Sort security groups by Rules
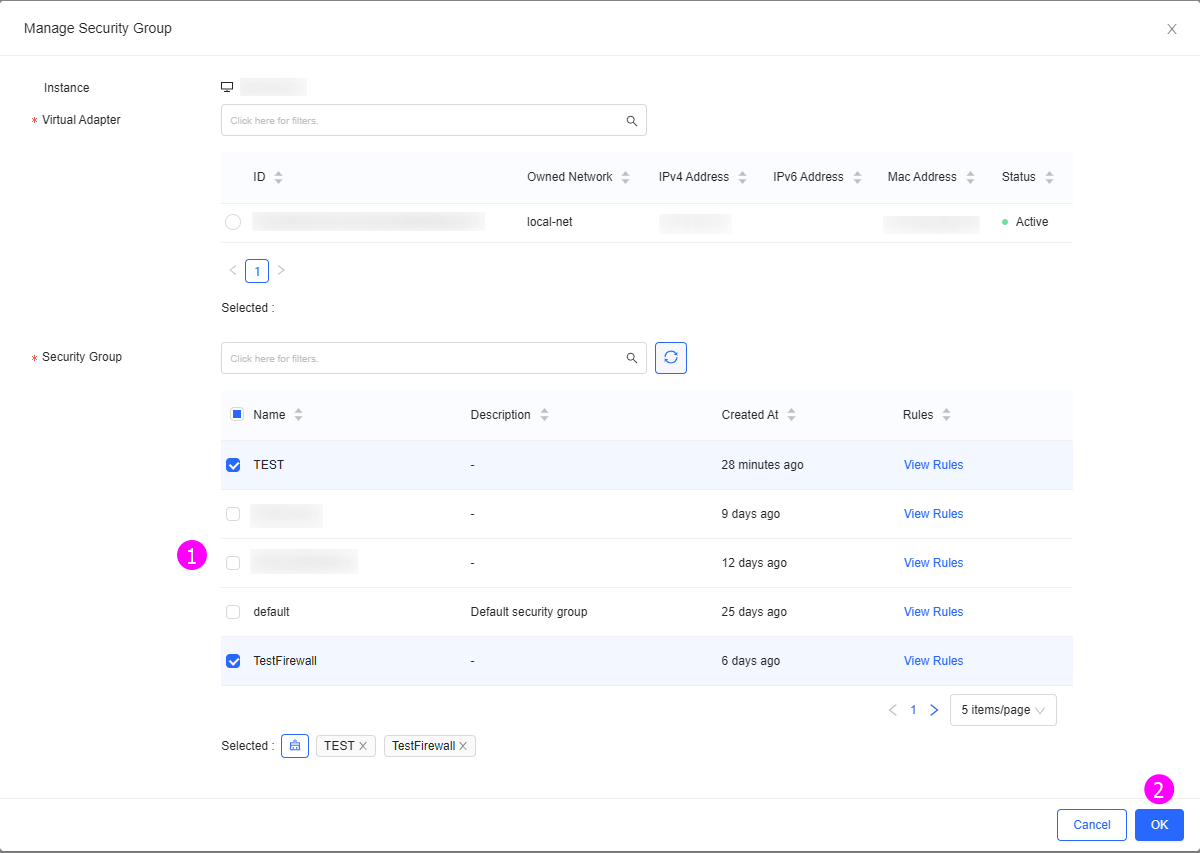Screen dimensions: 1200x853 [946, 415]
